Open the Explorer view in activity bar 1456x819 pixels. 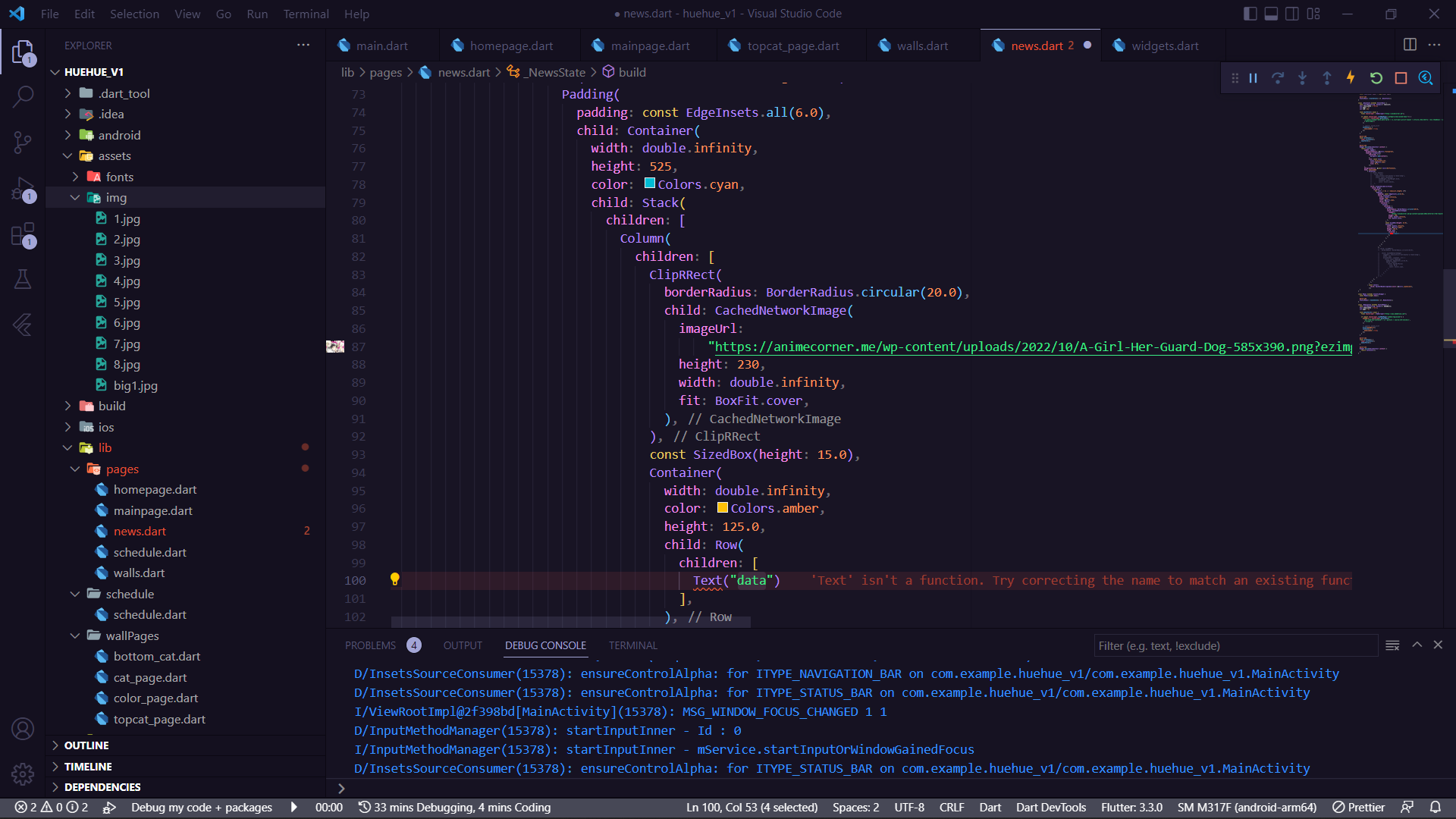pos(23,52)
